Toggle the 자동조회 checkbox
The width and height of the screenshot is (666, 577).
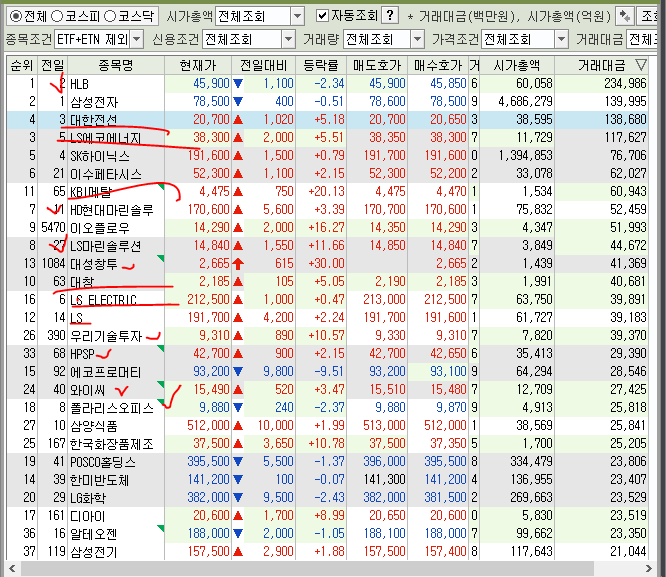[x=322, y=16]
